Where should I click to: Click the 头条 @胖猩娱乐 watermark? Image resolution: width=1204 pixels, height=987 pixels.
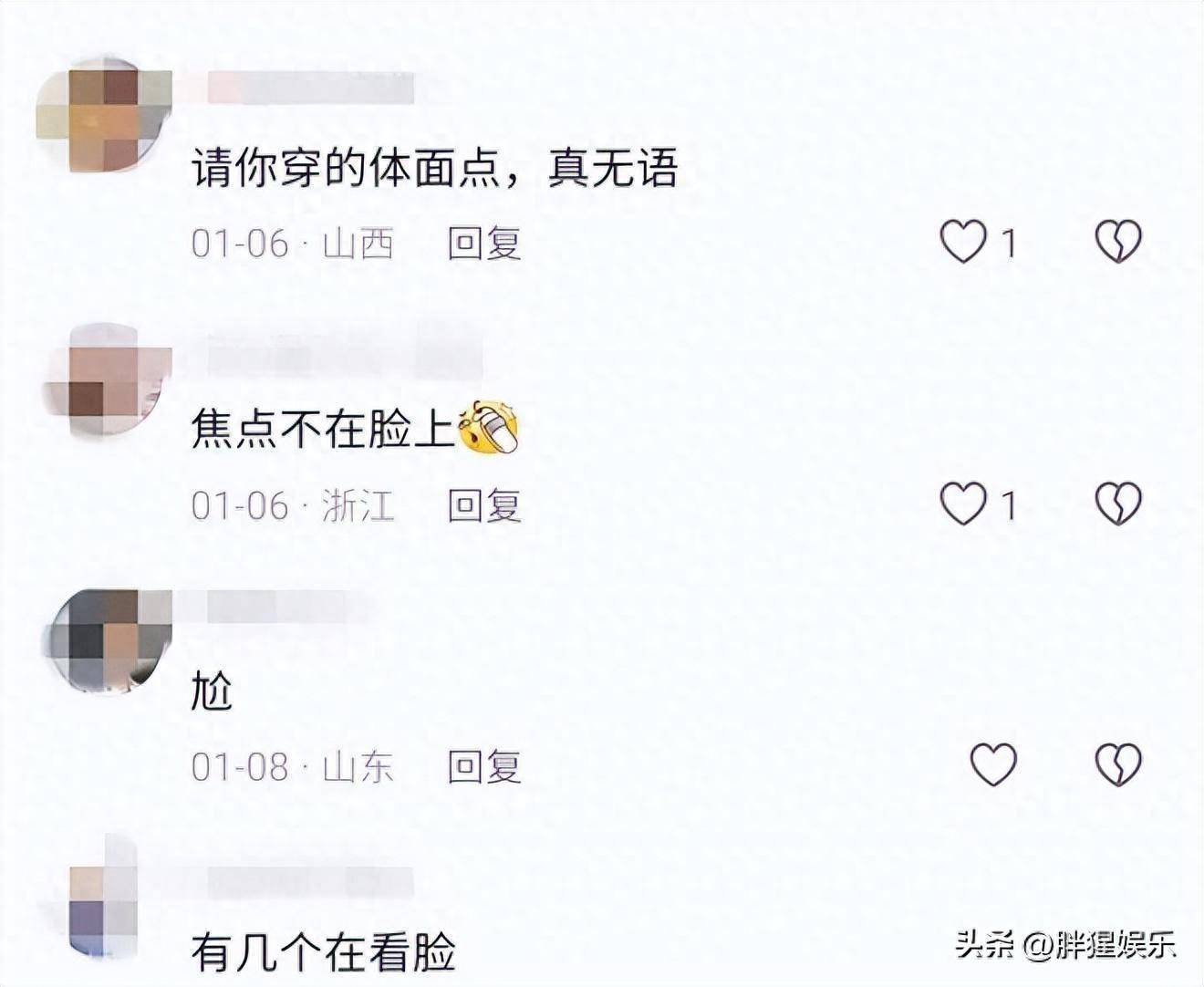click(x=1065, y=945)
